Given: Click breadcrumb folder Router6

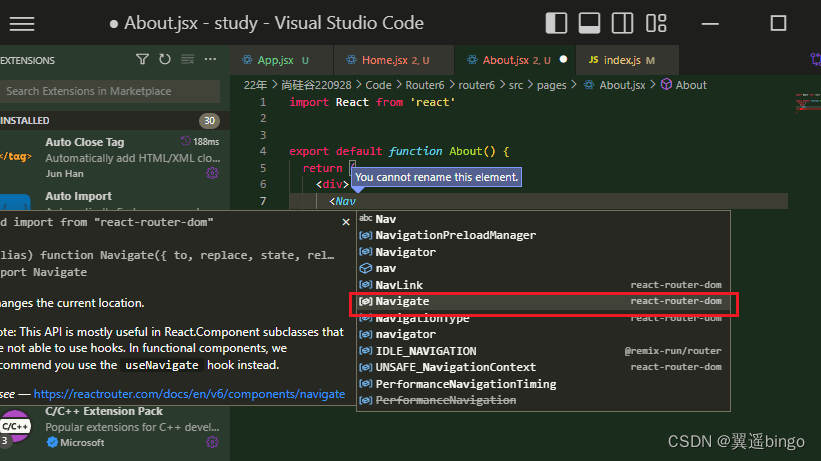Looking at the screenshot, I should (x=425, y=85).
